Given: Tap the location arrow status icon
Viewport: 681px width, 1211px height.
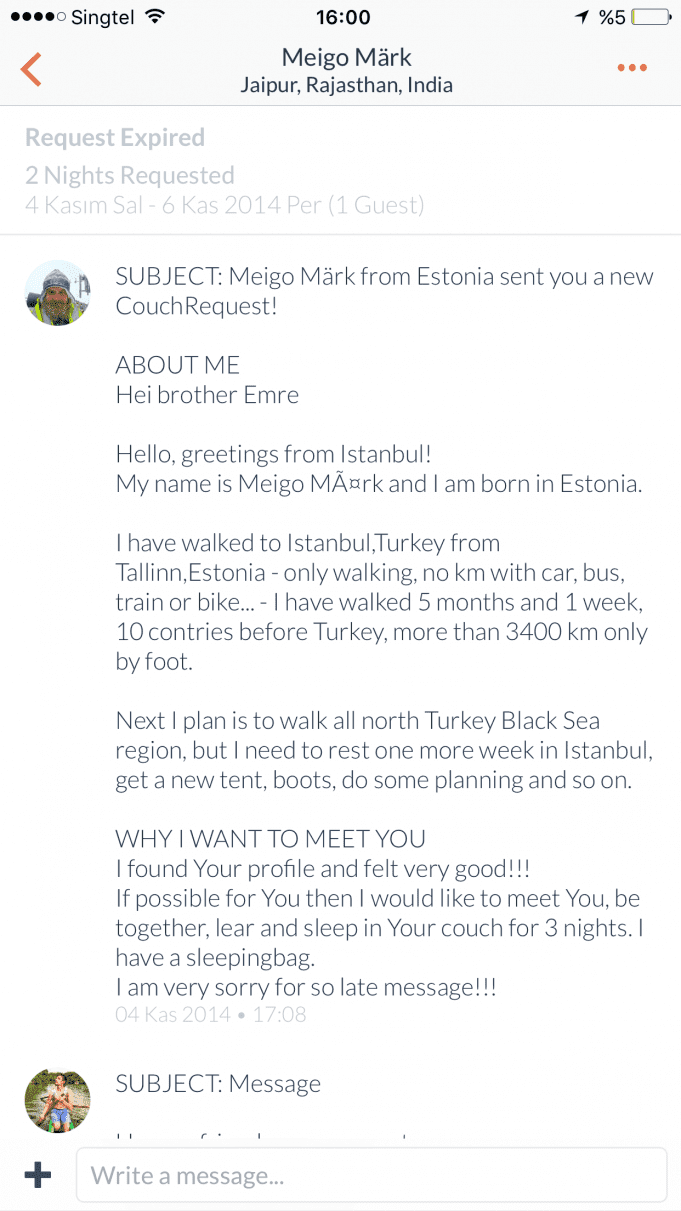Looking at the screenshot, I should click(582, 17).
